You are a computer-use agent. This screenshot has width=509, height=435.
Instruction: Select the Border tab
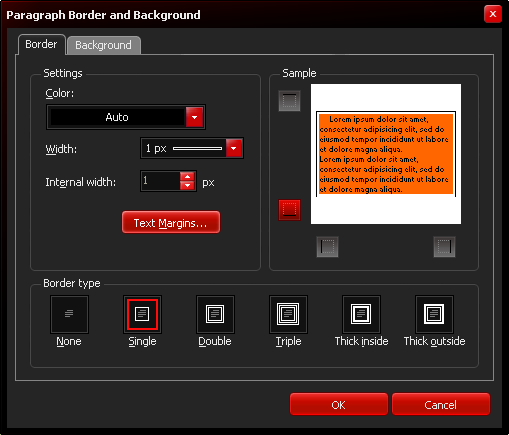[41, 44]
